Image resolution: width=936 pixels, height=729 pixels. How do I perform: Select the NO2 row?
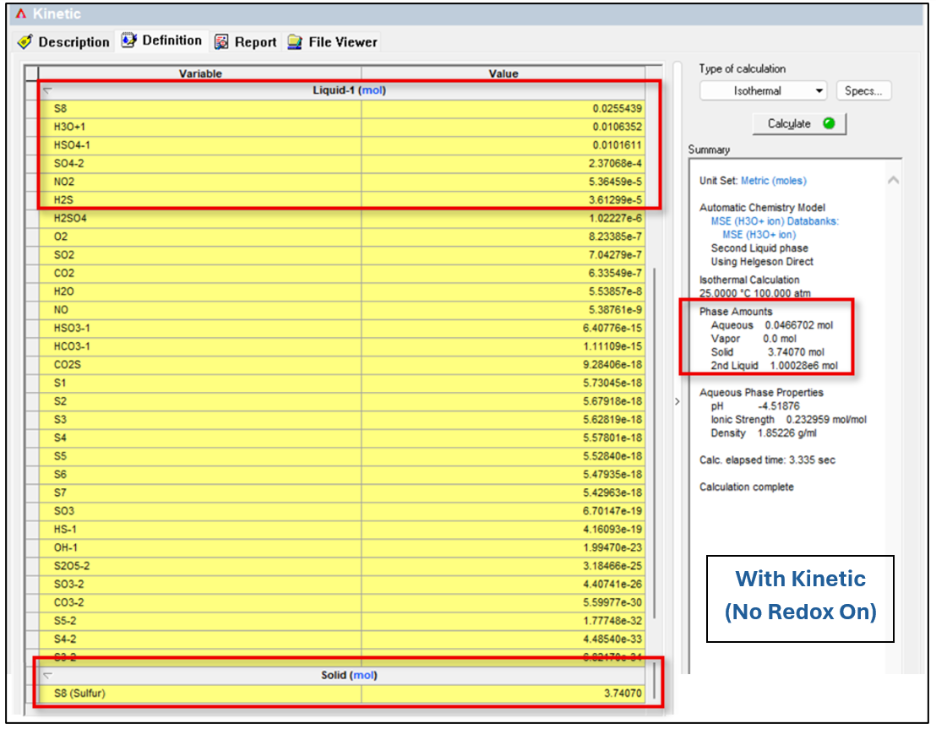341,182
